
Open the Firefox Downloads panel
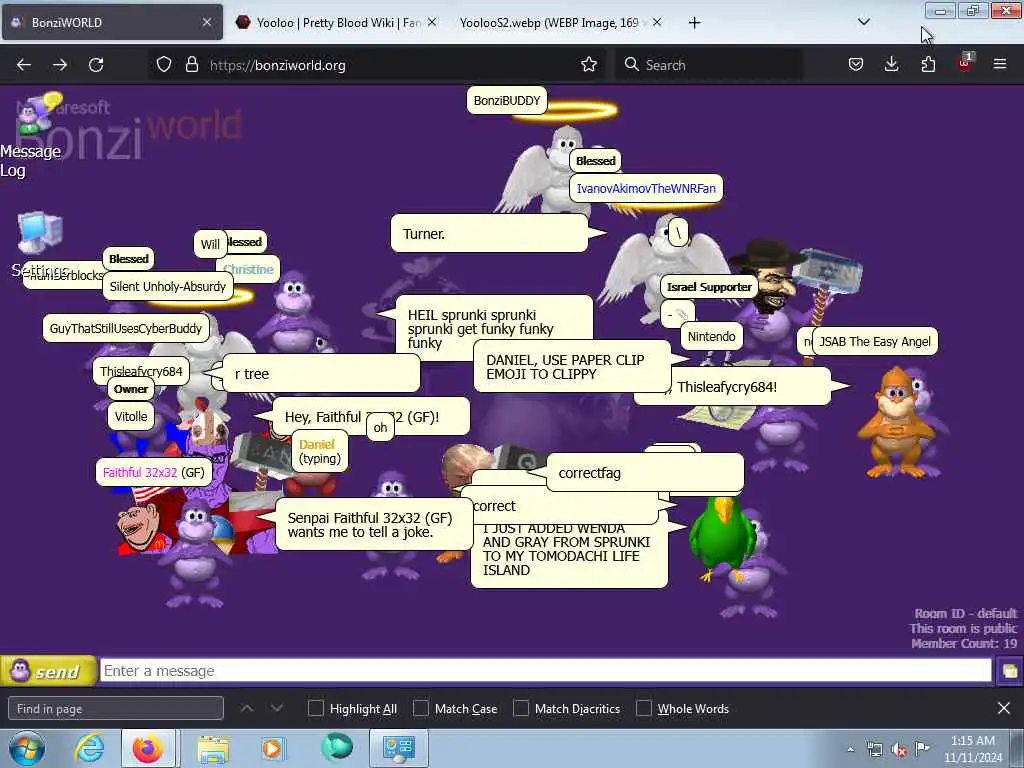click(x=891, y=65)
